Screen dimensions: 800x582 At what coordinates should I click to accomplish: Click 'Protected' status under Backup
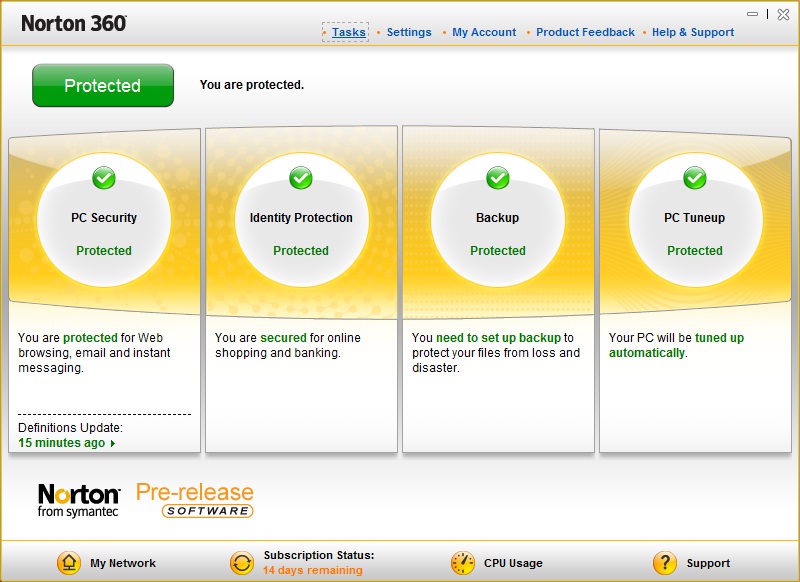(x=498, y=250)
